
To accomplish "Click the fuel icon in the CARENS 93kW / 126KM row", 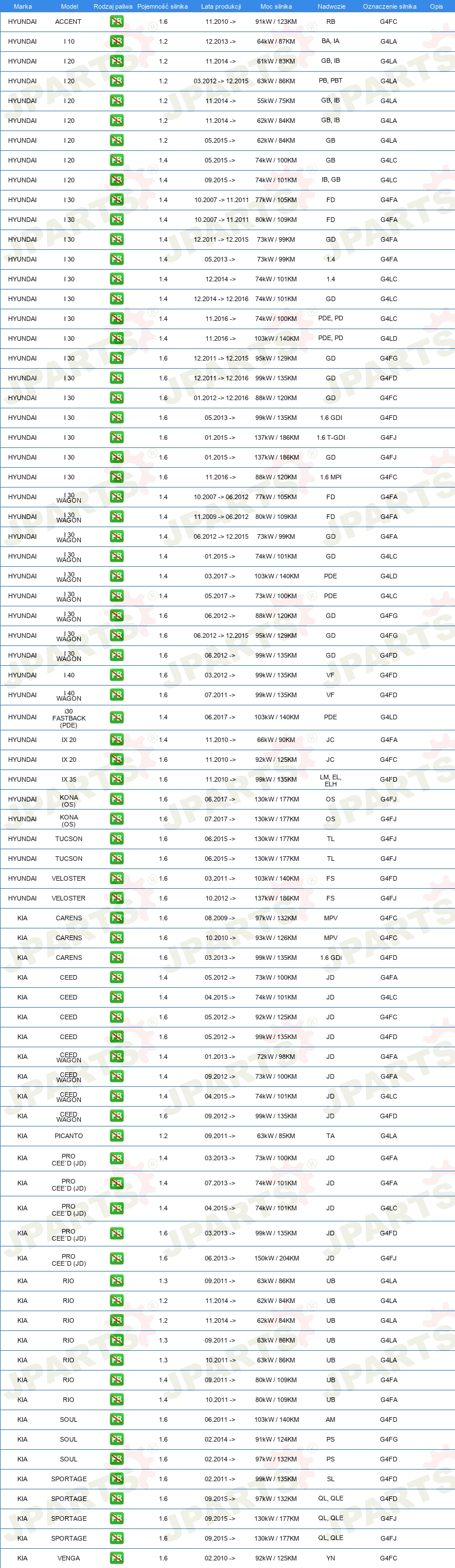I will coord(116,937).
